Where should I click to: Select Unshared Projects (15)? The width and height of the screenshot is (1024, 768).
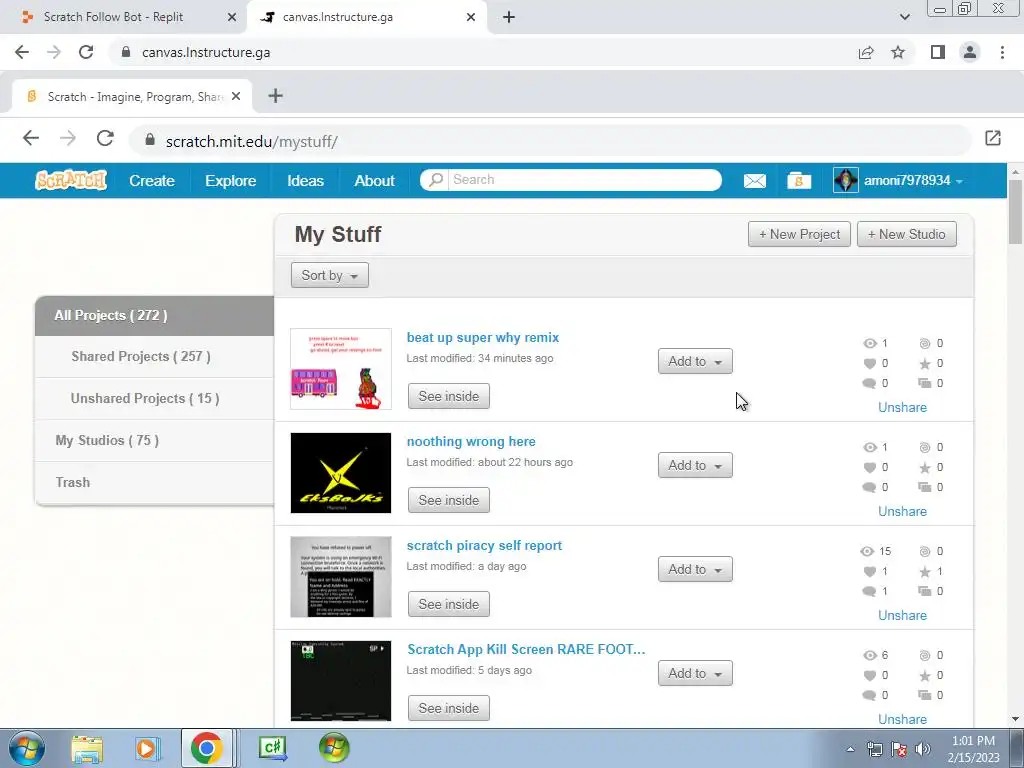click(154, 398)
